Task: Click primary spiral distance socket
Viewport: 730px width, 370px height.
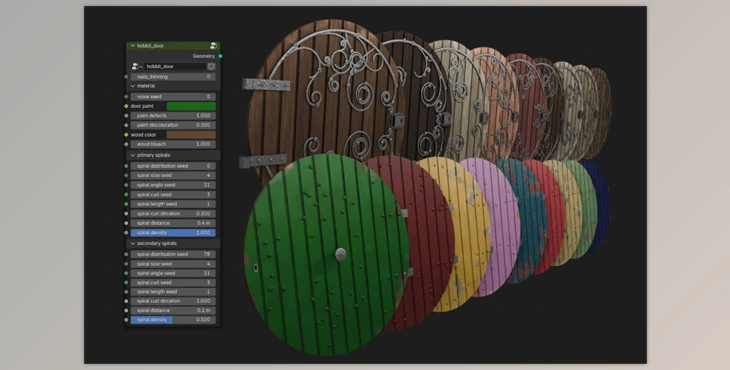Action: tap(126, 223)
